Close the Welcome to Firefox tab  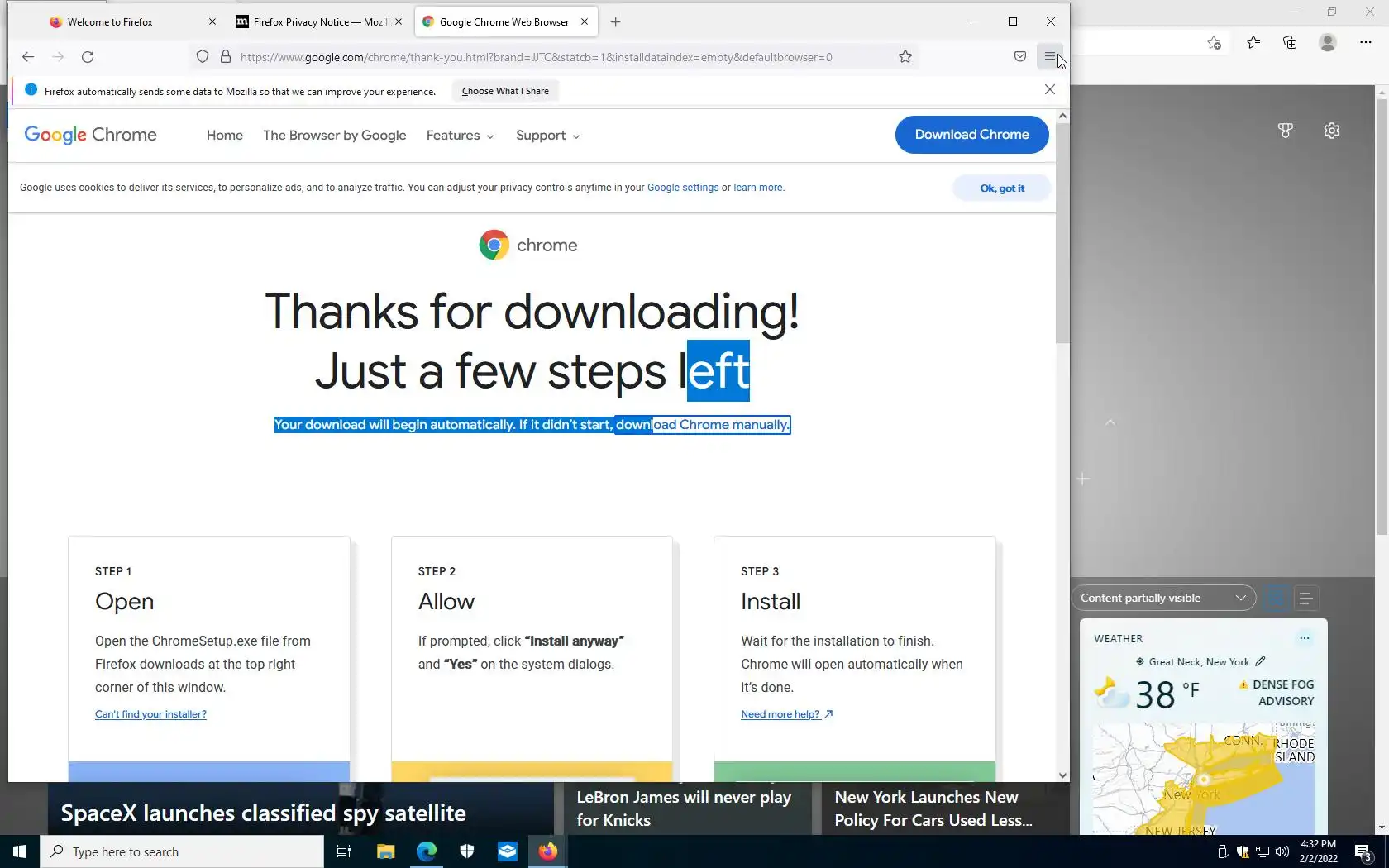[212, 22]
